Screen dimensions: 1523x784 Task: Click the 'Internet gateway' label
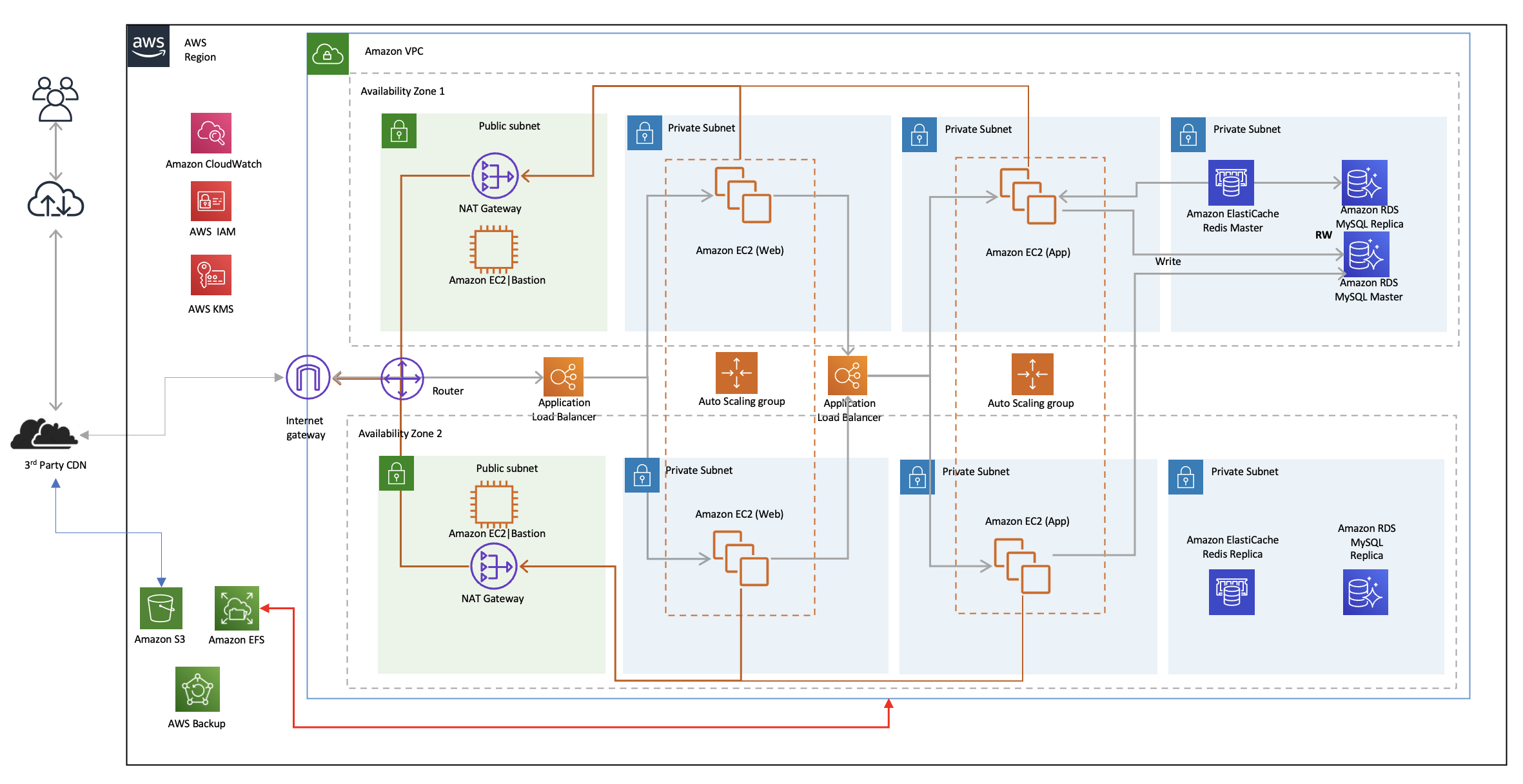click(305, 427)
